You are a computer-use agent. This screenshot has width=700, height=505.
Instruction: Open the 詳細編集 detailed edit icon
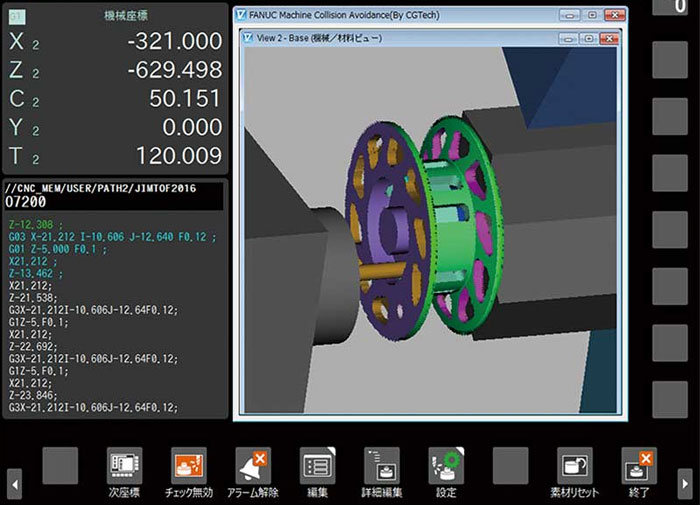coord(382,466)
